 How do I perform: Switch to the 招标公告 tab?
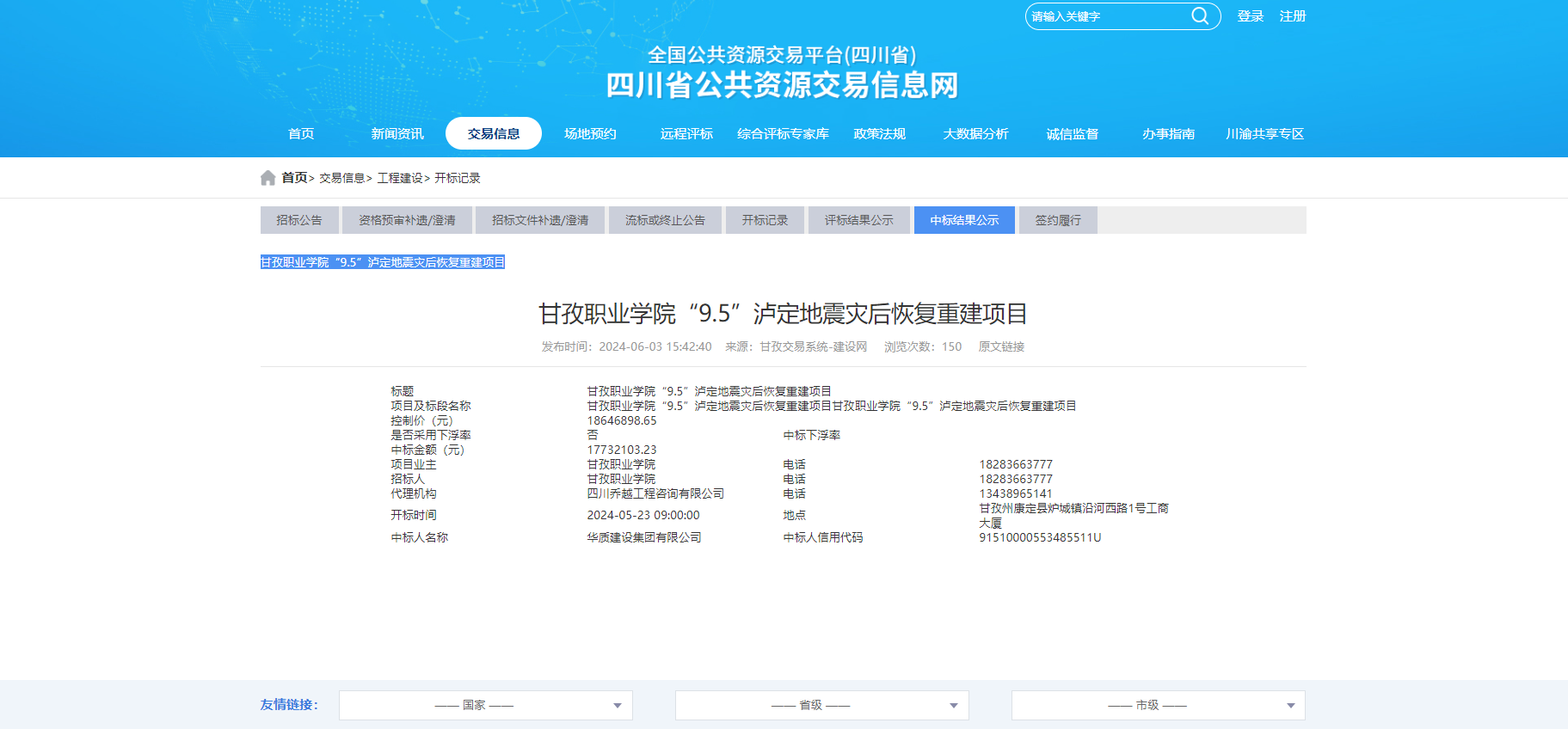coord(299,220)
